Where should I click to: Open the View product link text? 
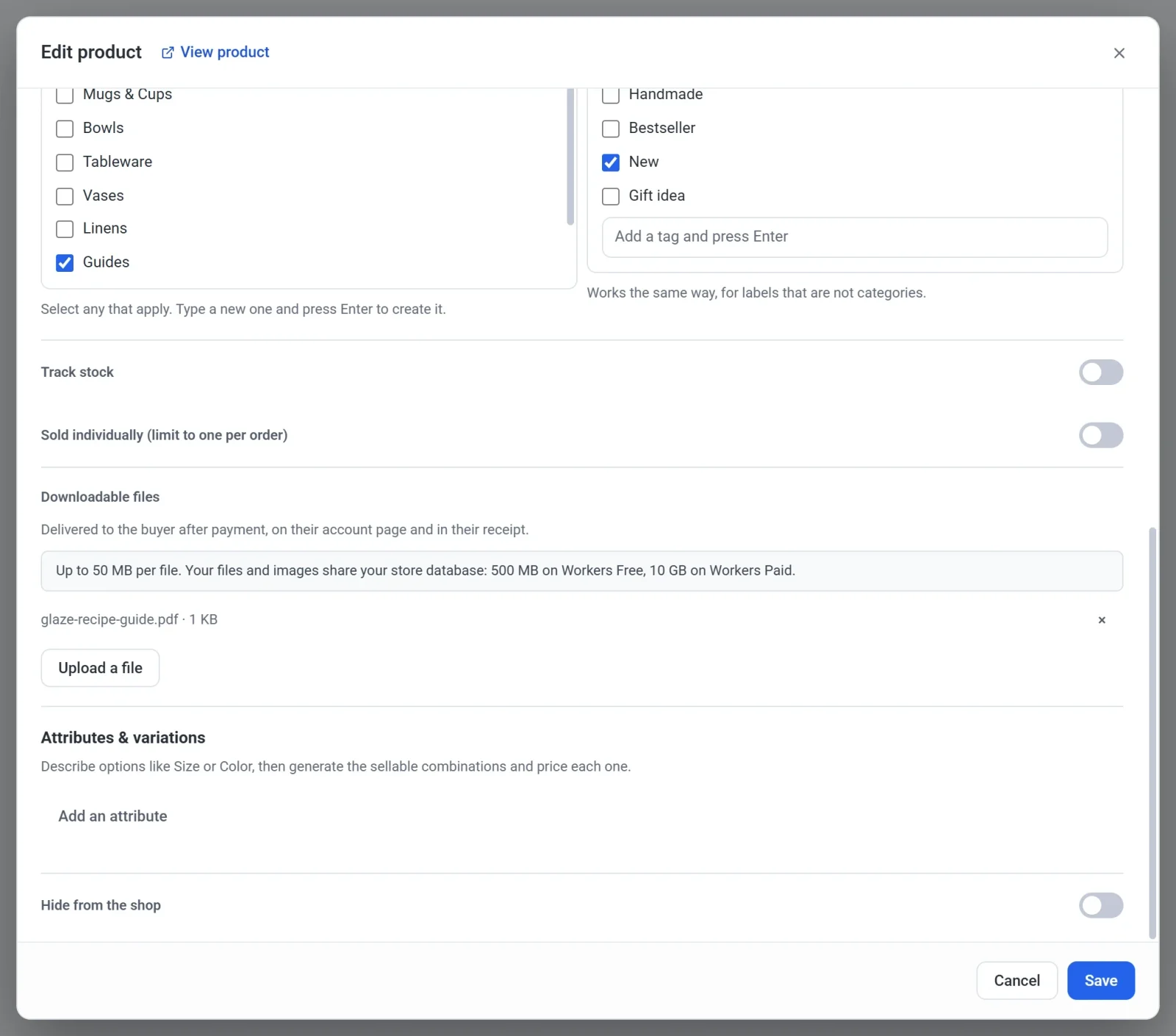pyautogui.click(x=225, y=52)
